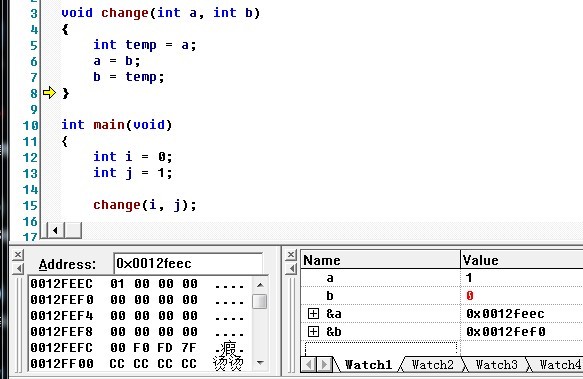This screenshot has width=583, height=379.
Task: Click the Watch panel's left-arrow docking button
Action: click(291, 268)
